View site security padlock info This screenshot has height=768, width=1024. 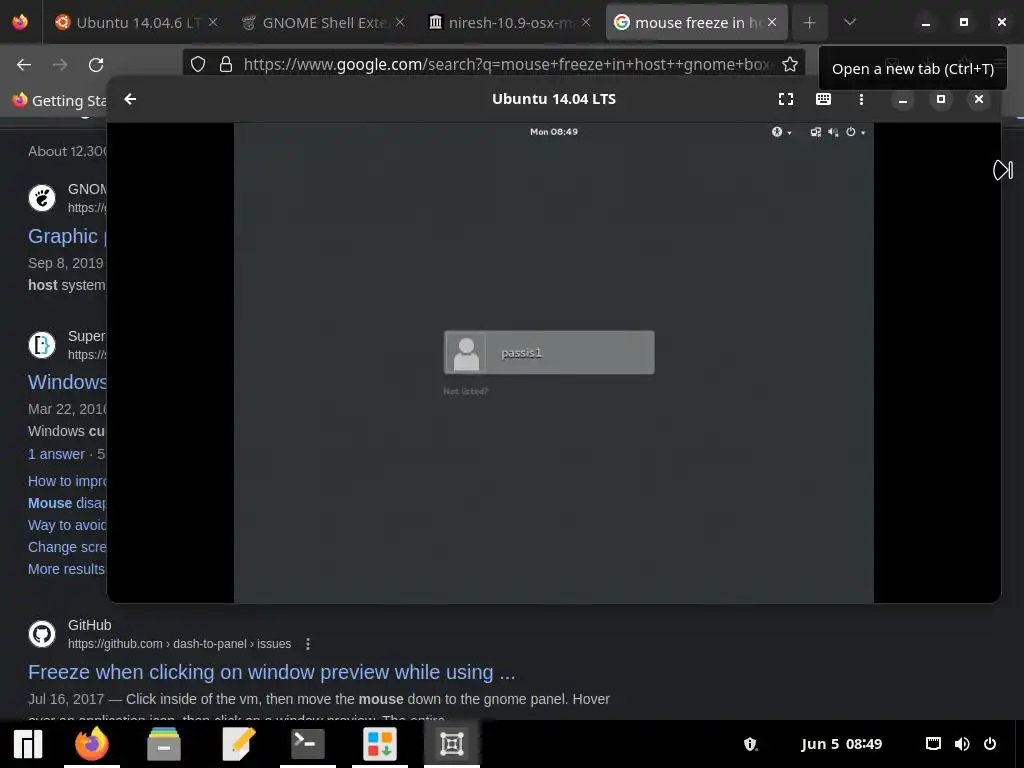(226, 64)
